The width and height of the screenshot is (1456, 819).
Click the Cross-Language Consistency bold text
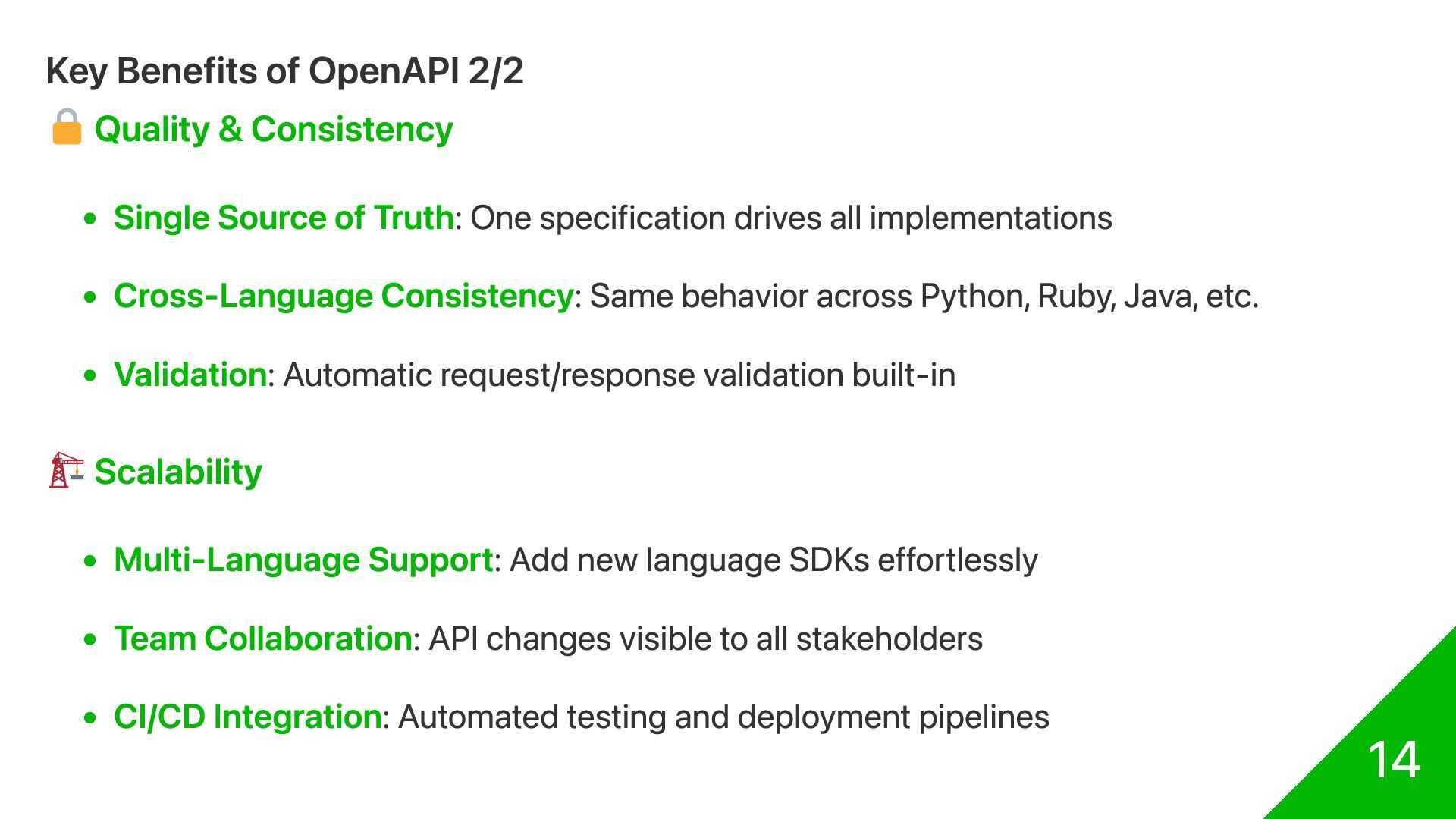344,296
